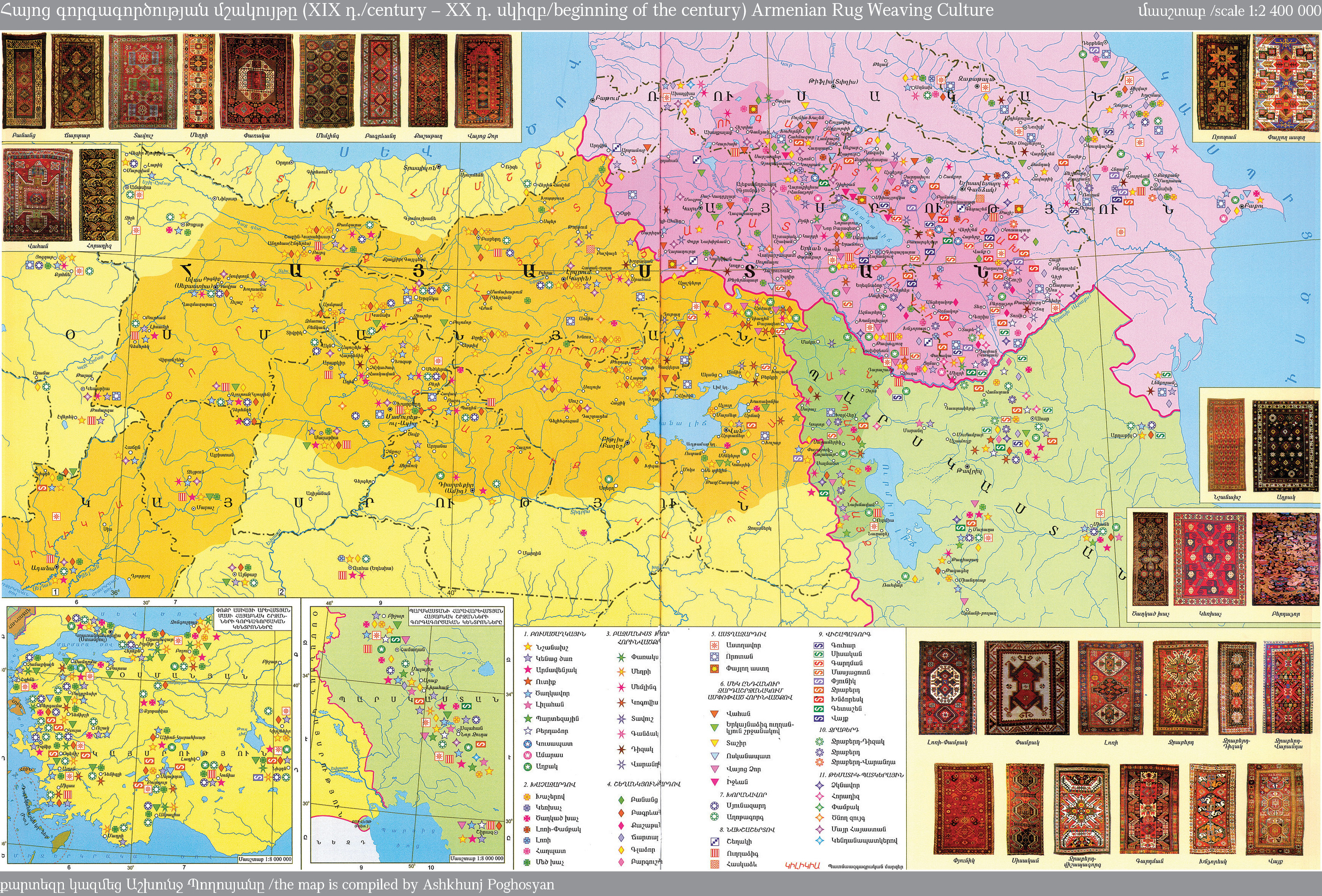Click the yellow star Նշանախշ legend icon
This screenshot has height=896, width=1322.
click(527, 647)
